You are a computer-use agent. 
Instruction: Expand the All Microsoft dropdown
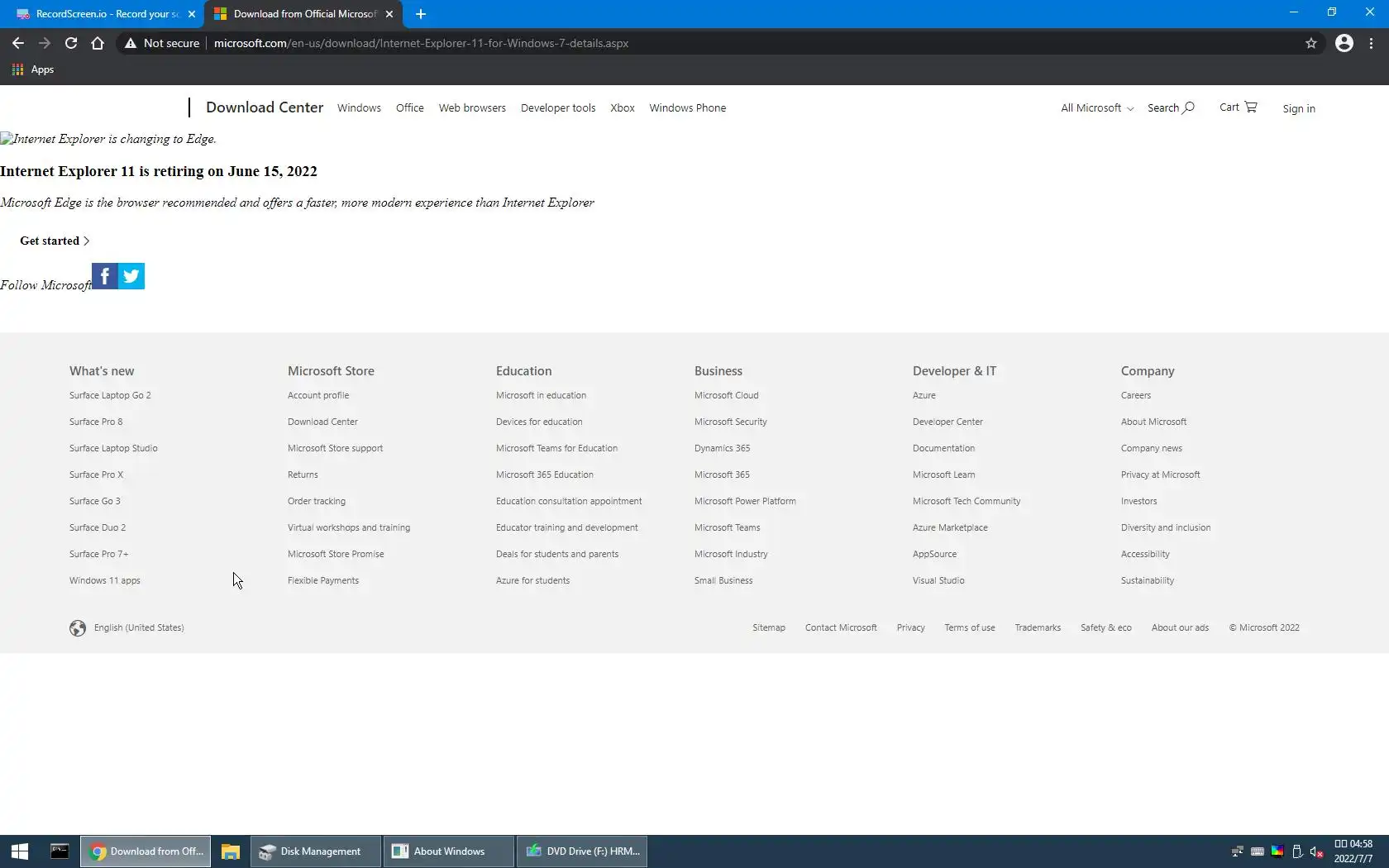pos(1097,107)
